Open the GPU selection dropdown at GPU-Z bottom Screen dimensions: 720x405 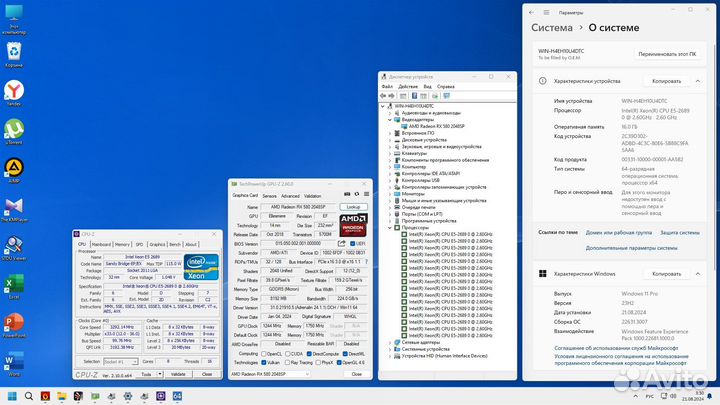click(x=270, y=374)
